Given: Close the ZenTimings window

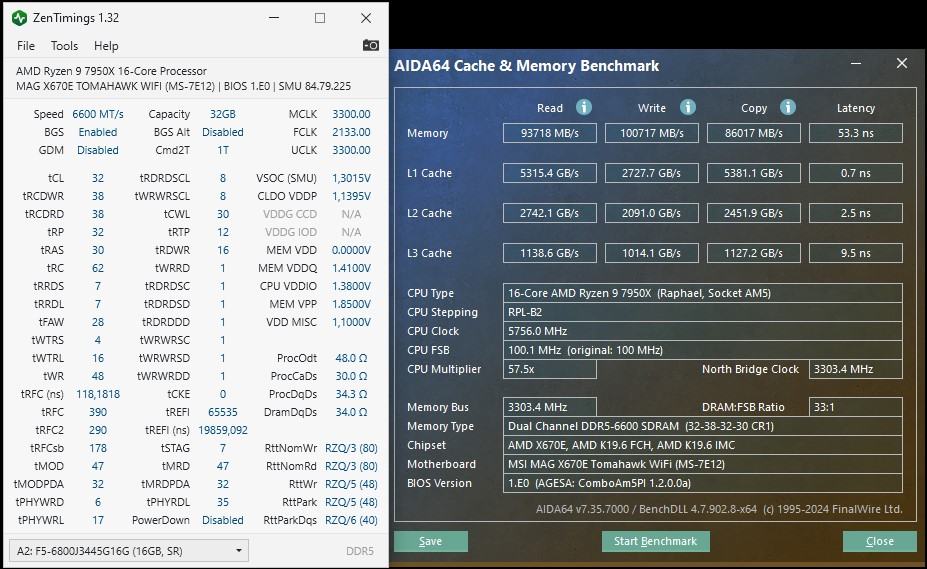Looking at the screenshot, I should point(366,18).
